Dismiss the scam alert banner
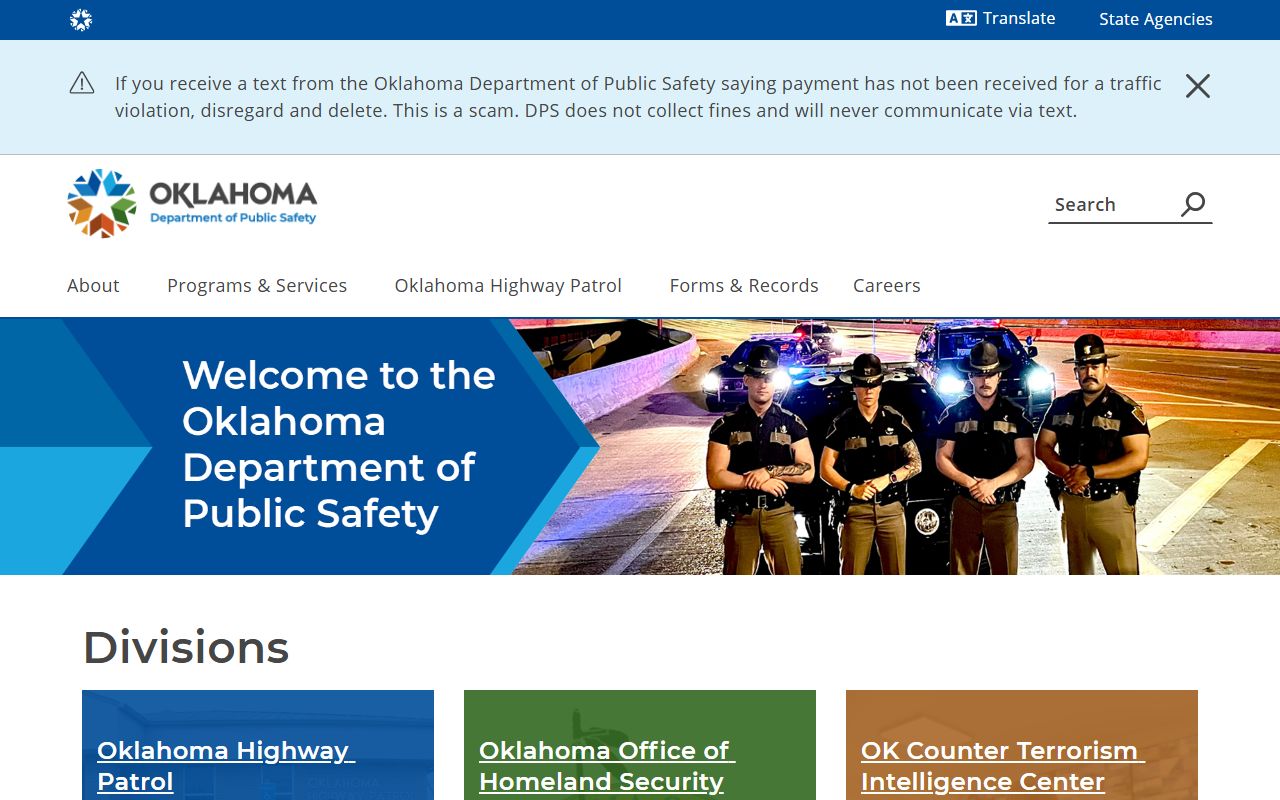Viewport: 1280px width, 800px height. 1197,86
